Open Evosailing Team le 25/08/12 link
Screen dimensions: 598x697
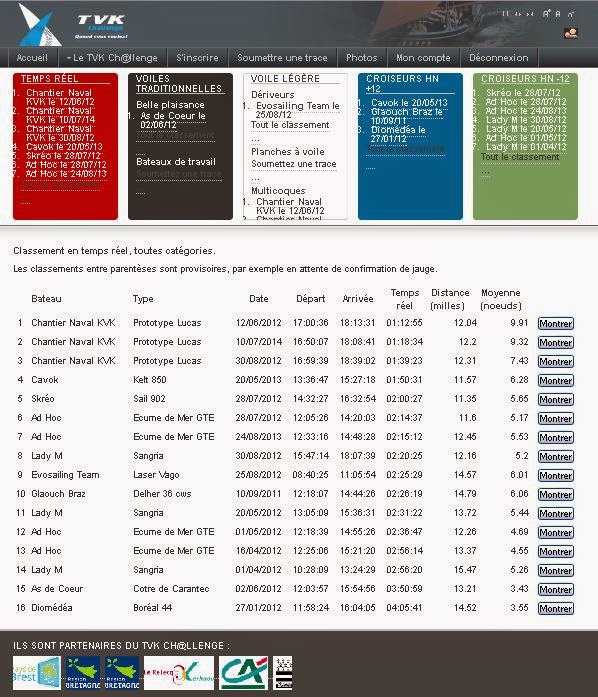(x=297, y=110)
